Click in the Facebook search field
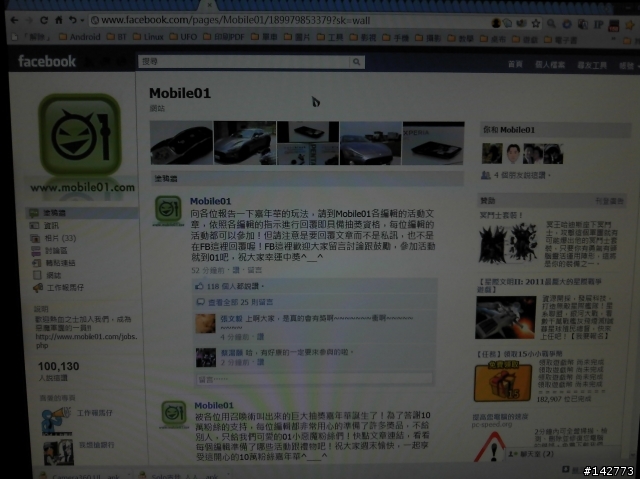Image resolution: width=640 pixels, height=479 pixels. coord(244,62)
